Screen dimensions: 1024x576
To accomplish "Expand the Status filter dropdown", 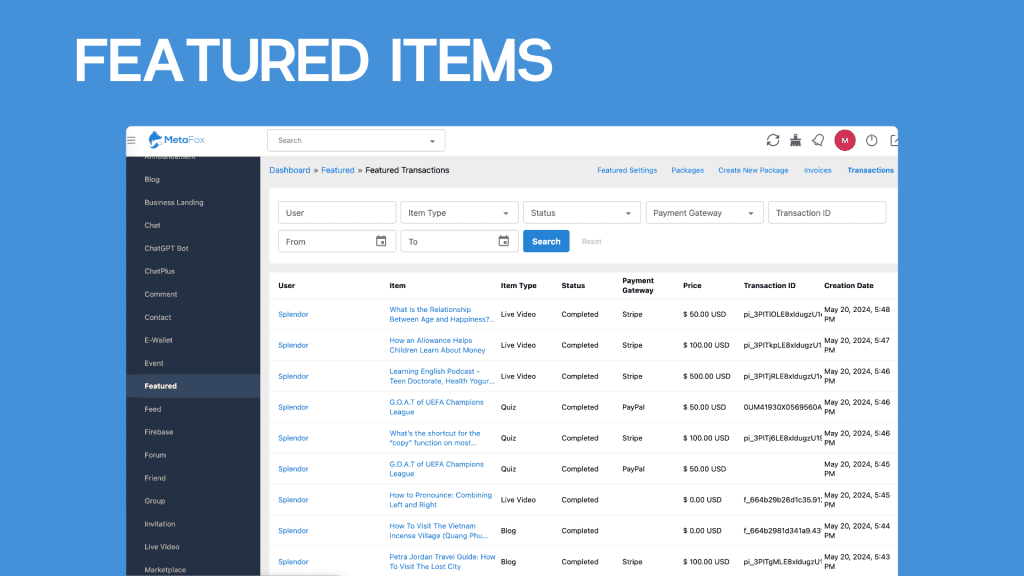I will [581, 213].
